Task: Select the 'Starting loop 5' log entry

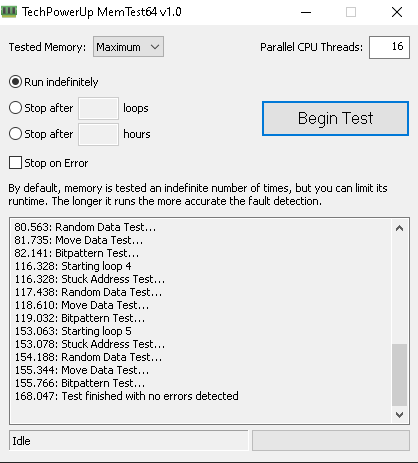Action: point(73,331)
